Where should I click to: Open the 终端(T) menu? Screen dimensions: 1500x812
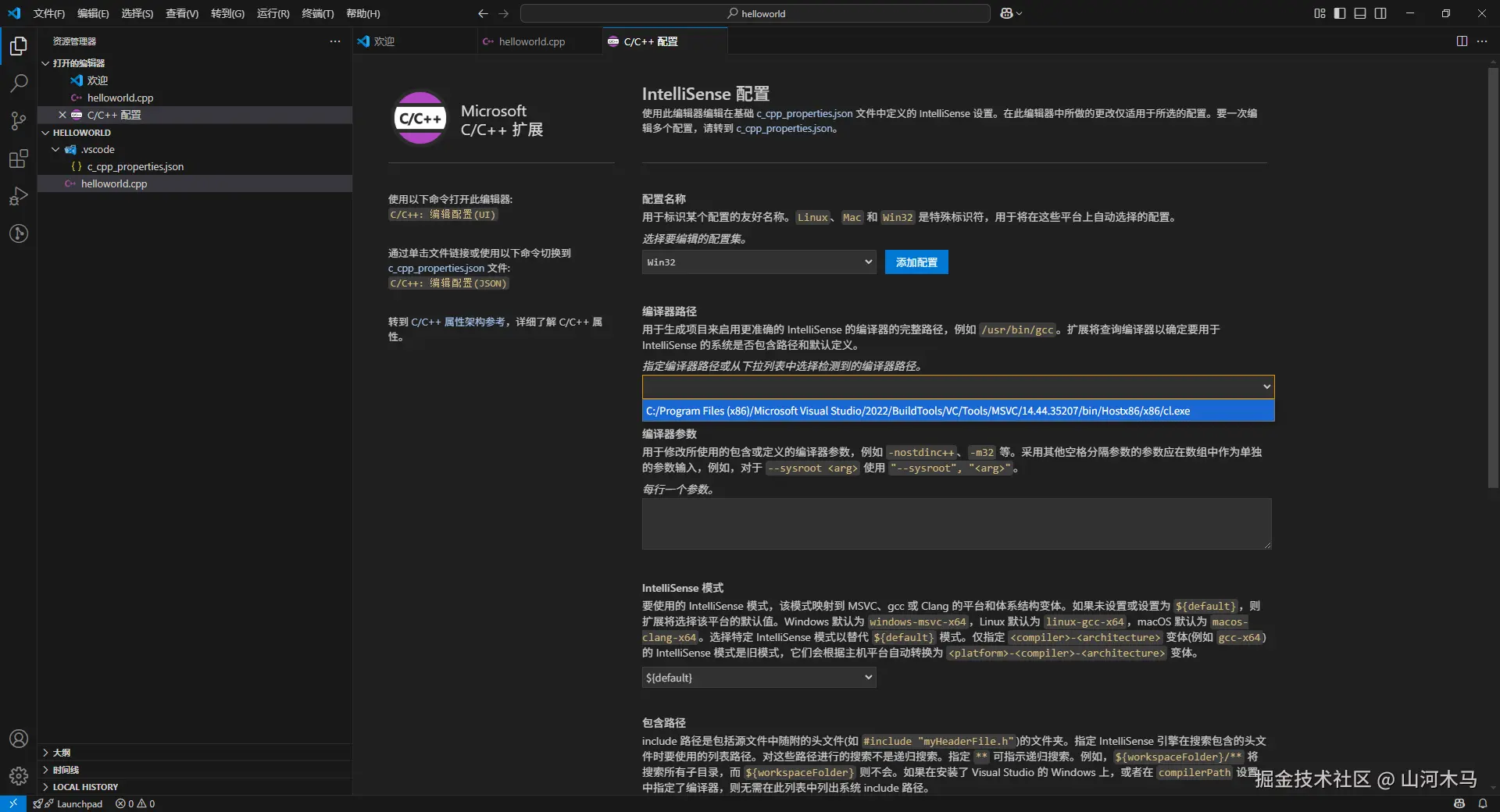[x=318, y=13]
